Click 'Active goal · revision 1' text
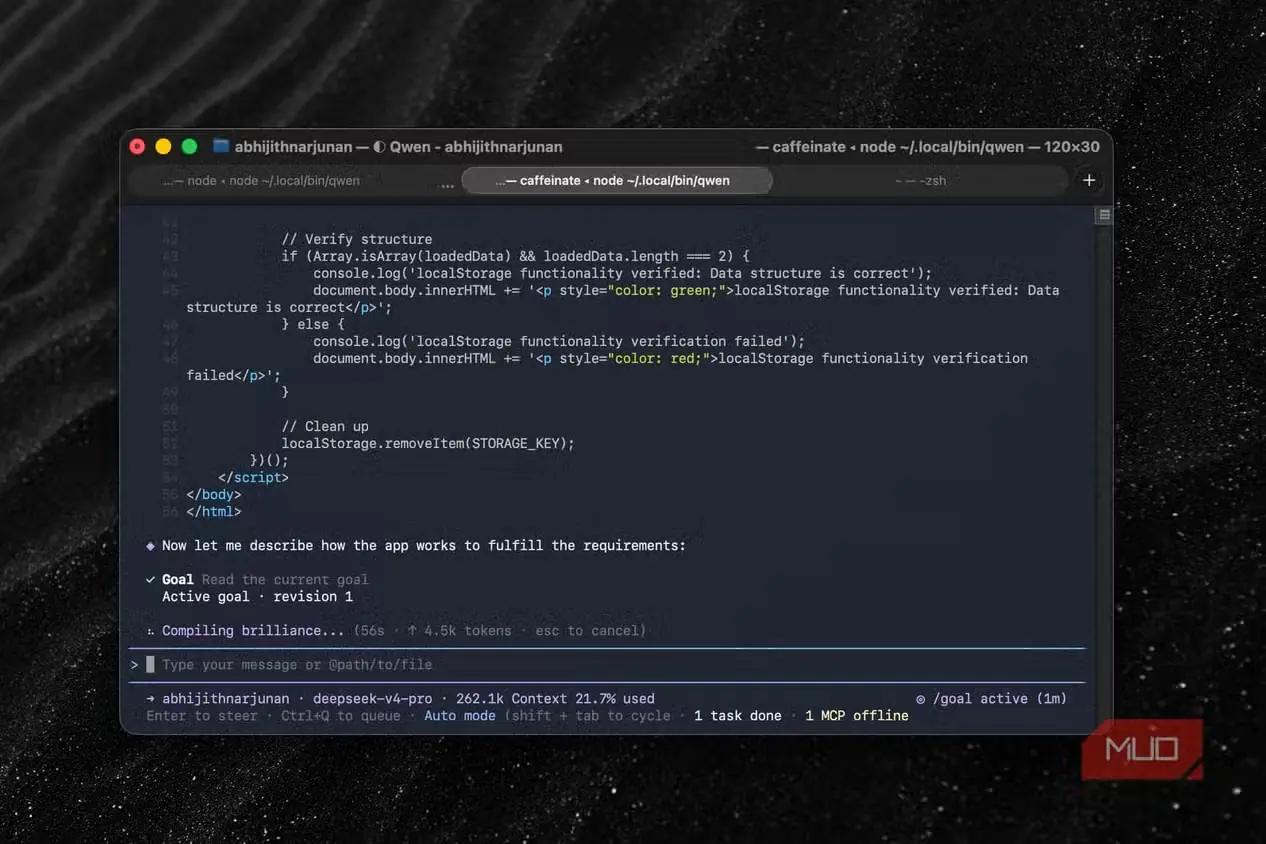Viewport: 1266px width, 844px height. click(257, 597)
